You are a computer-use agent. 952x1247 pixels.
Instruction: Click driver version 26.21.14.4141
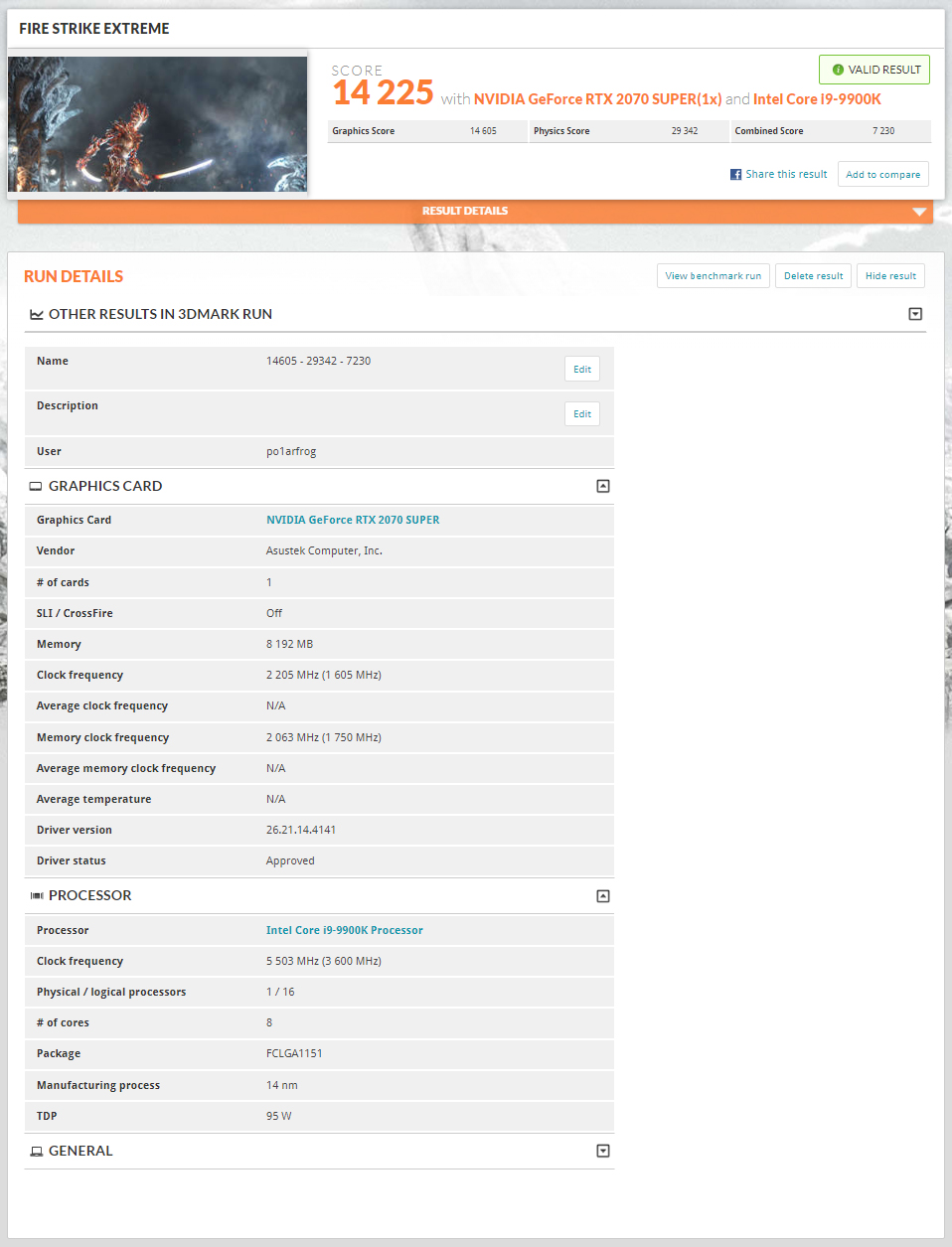301,830
